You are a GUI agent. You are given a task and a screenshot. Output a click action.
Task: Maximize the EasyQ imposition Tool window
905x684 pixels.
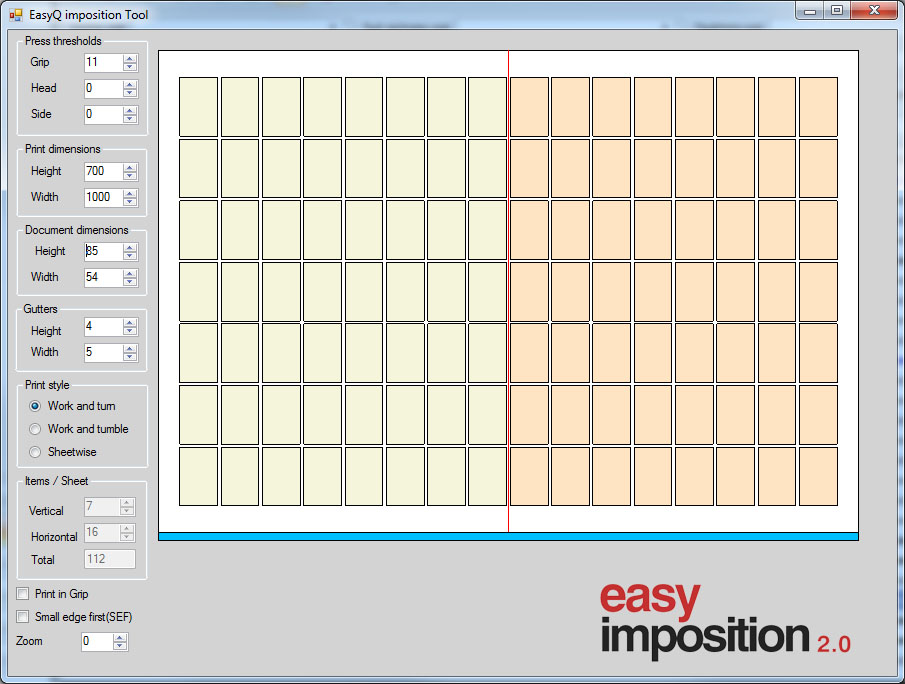[x=836, y=10]
